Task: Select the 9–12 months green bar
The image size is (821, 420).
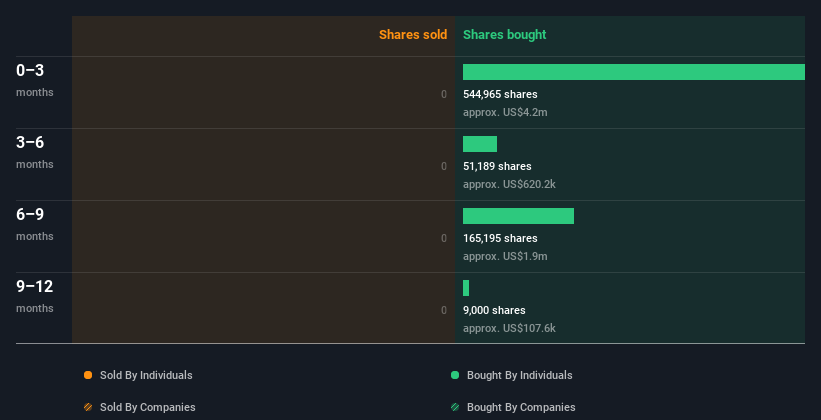Action: [x=466, y=288]
